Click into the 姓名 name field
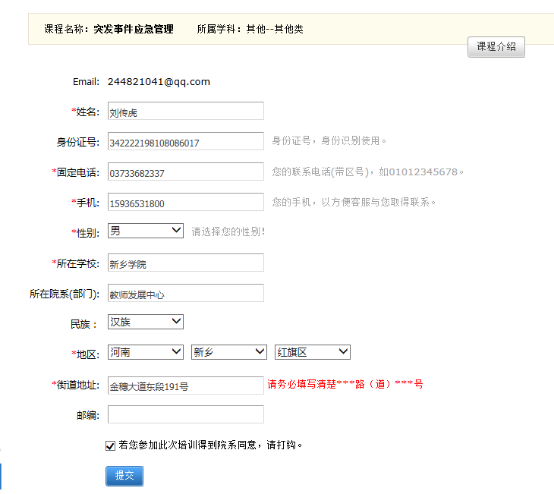The width and height of the screenshot is (554, 494). [186, 111]
